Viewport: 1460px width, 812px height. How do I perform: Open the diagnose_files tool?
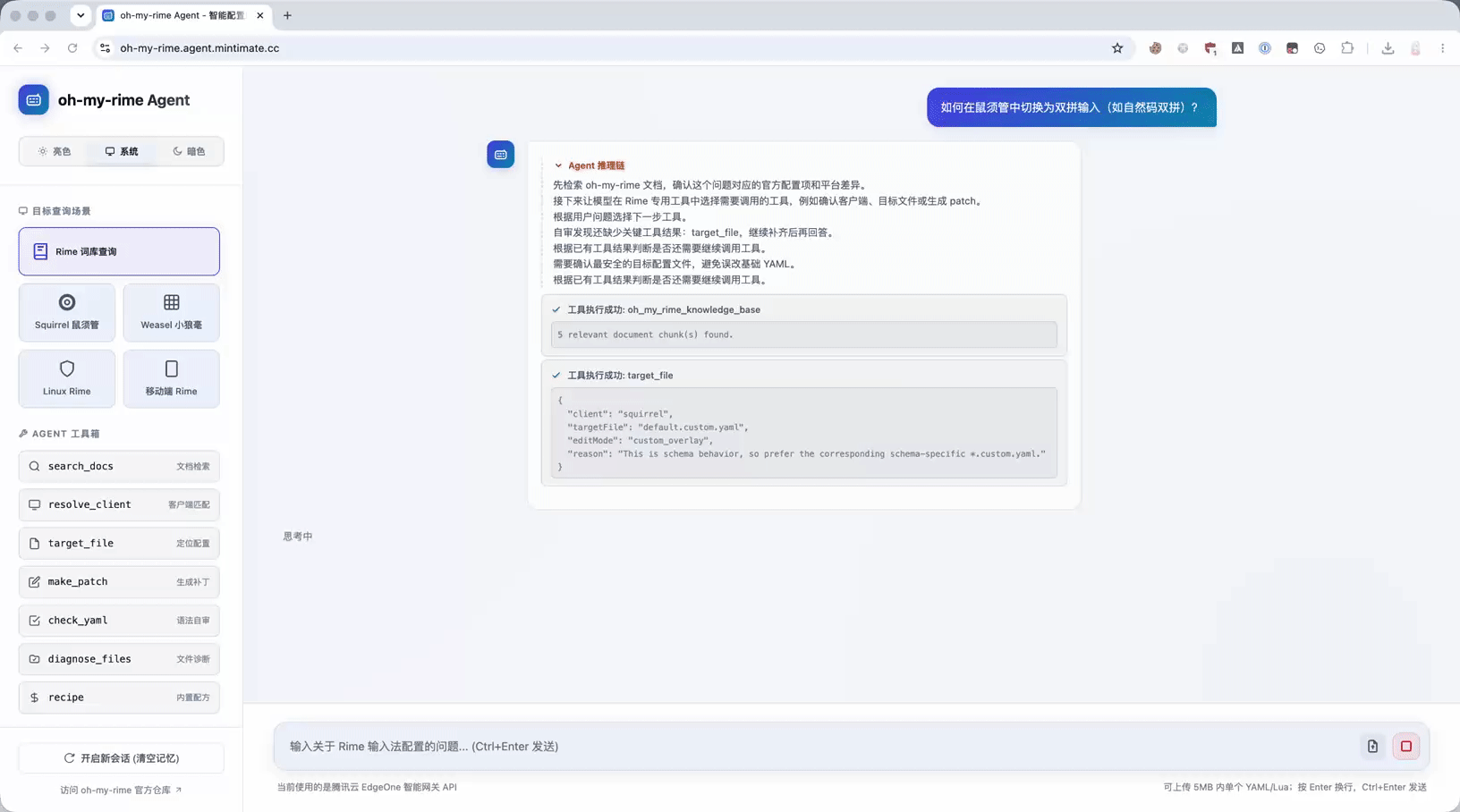pyautogui.click(x=119, y=659)
